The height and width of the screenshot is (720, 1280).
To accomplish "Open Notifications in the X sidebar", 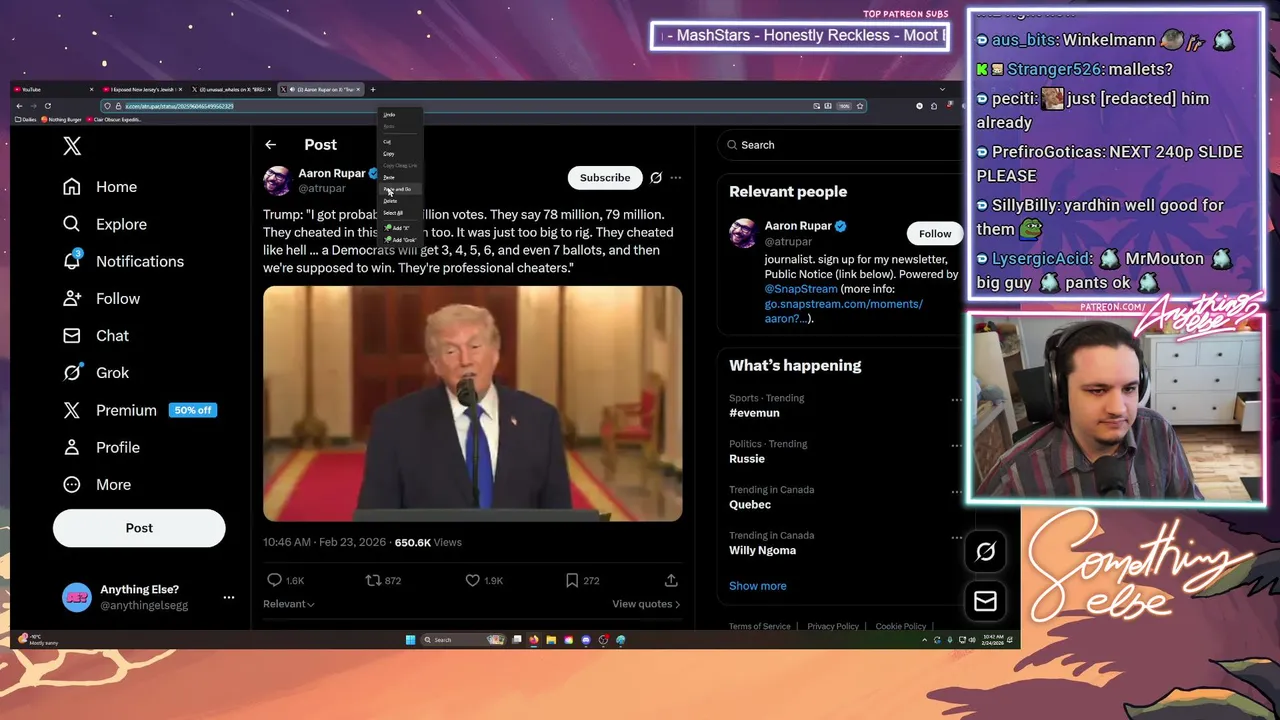I will 123,261.
